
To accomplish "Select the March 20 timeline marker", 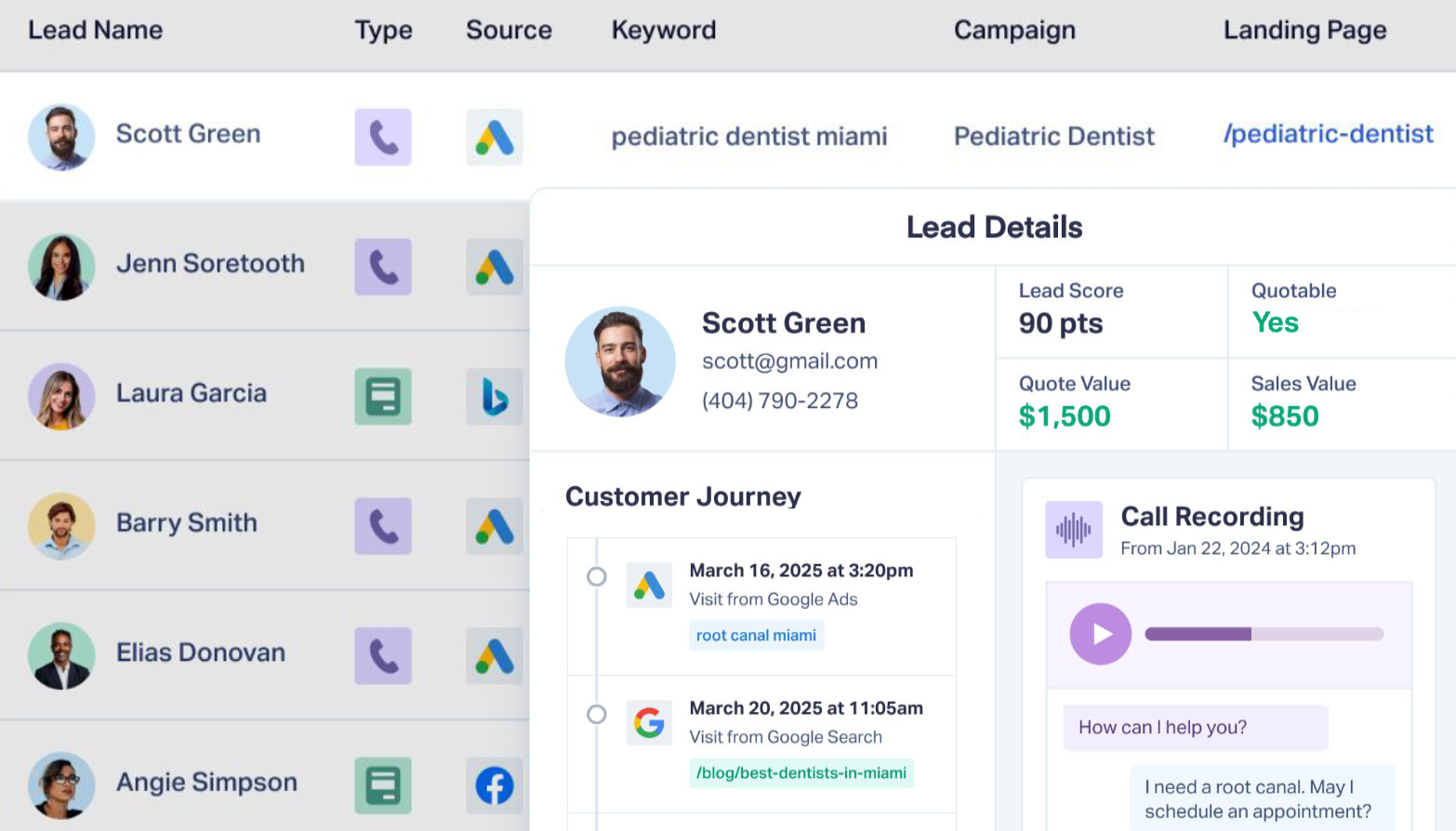I will coord(597,714).
